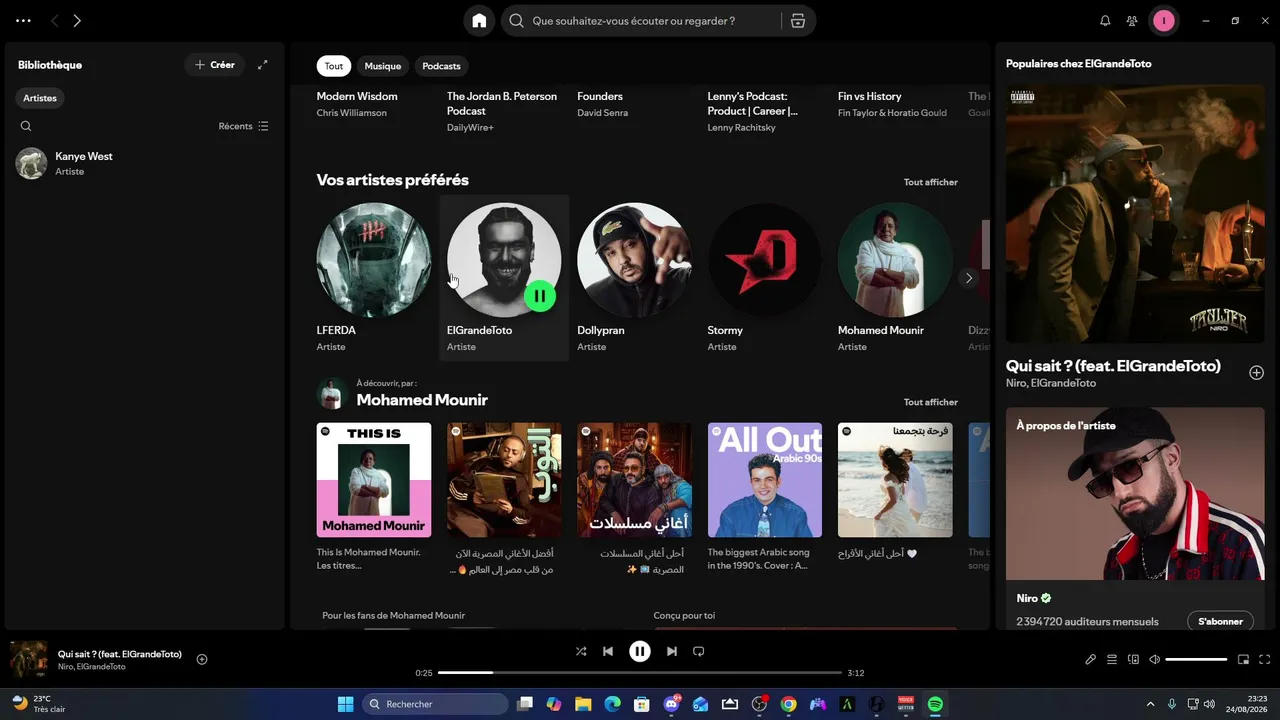Go to Spotify Home via house icon
The width and height of the screenshot is (1280, 720).
point(479,21)
